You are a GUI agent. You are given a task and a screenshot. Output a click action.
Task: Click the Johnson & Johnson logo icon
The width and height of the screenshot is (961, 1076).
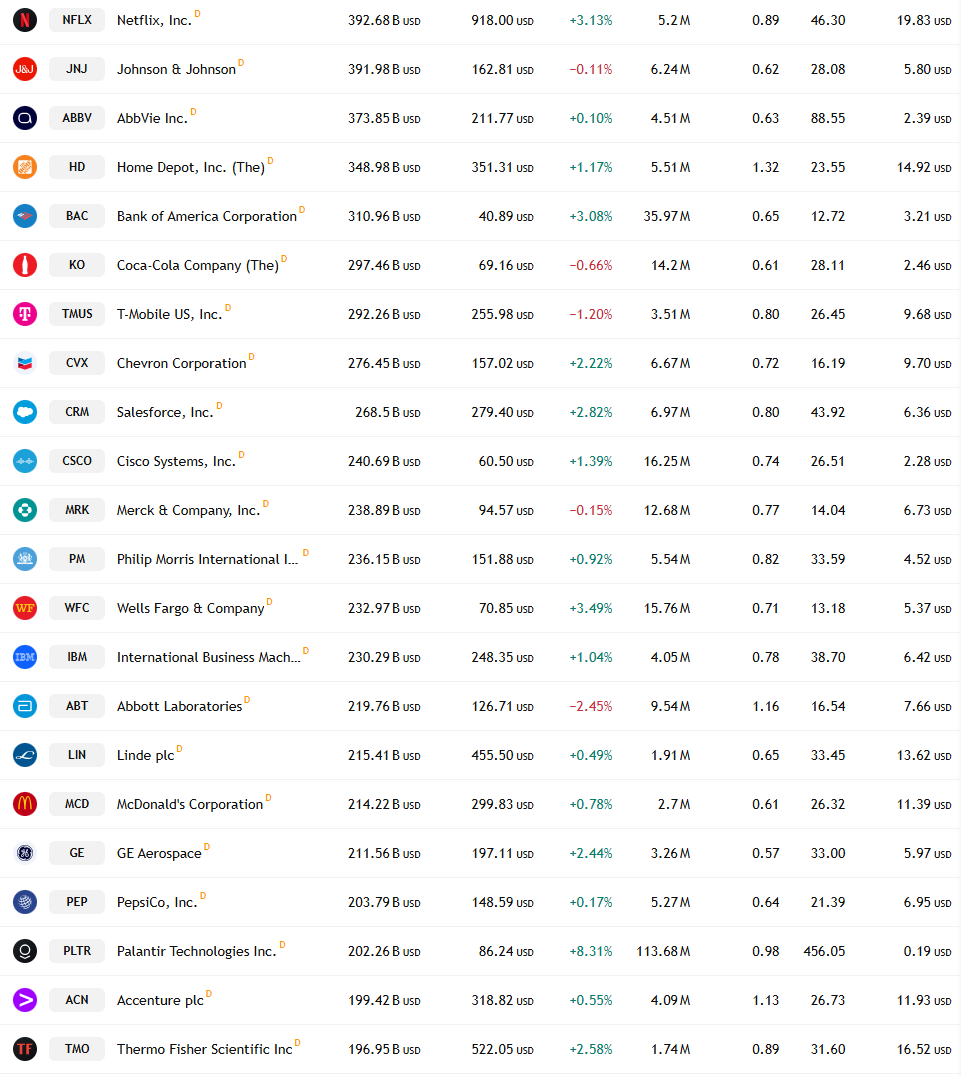coord(25,69)
